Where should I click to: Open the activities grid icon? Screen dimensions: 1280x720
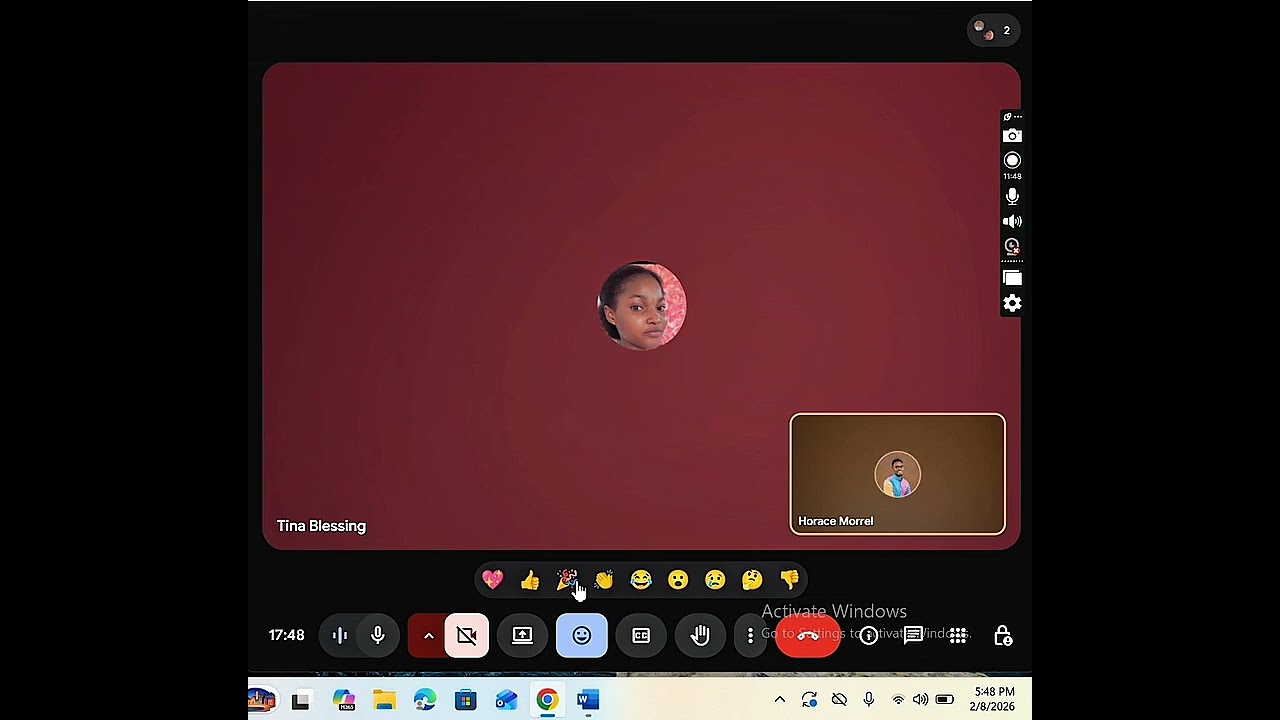[x=958, y=635]
